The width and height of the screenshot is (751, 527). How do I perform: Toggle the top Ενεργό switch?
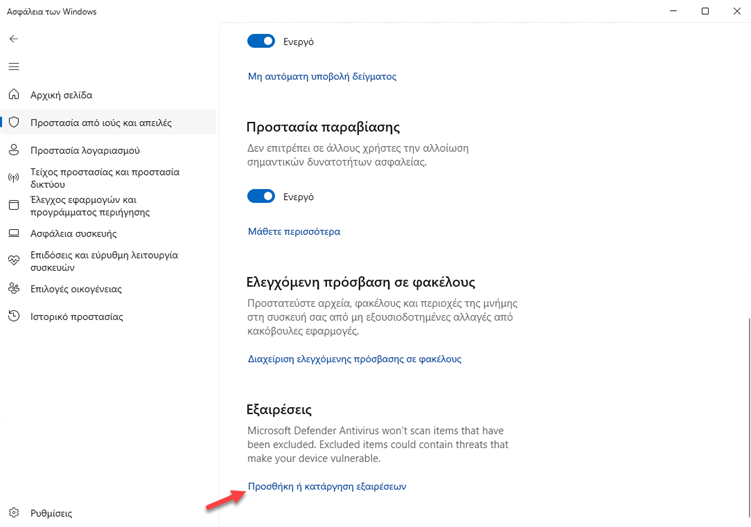261,42
